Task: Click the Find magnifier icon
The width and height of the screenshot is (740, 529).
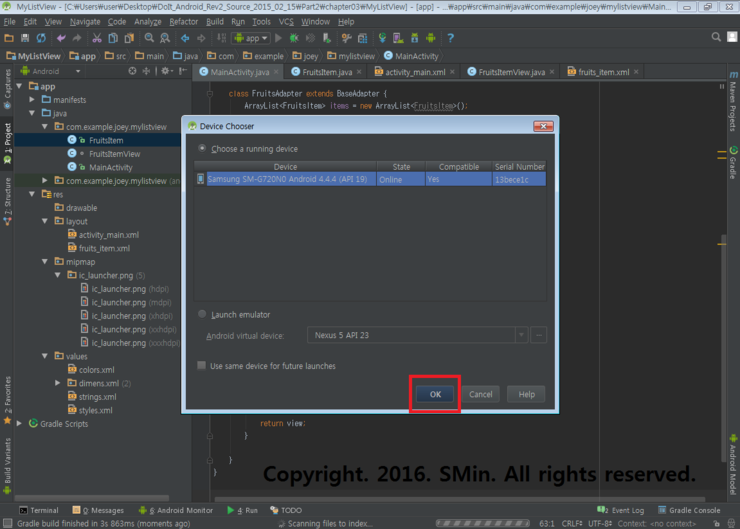Action: [149, 38]
